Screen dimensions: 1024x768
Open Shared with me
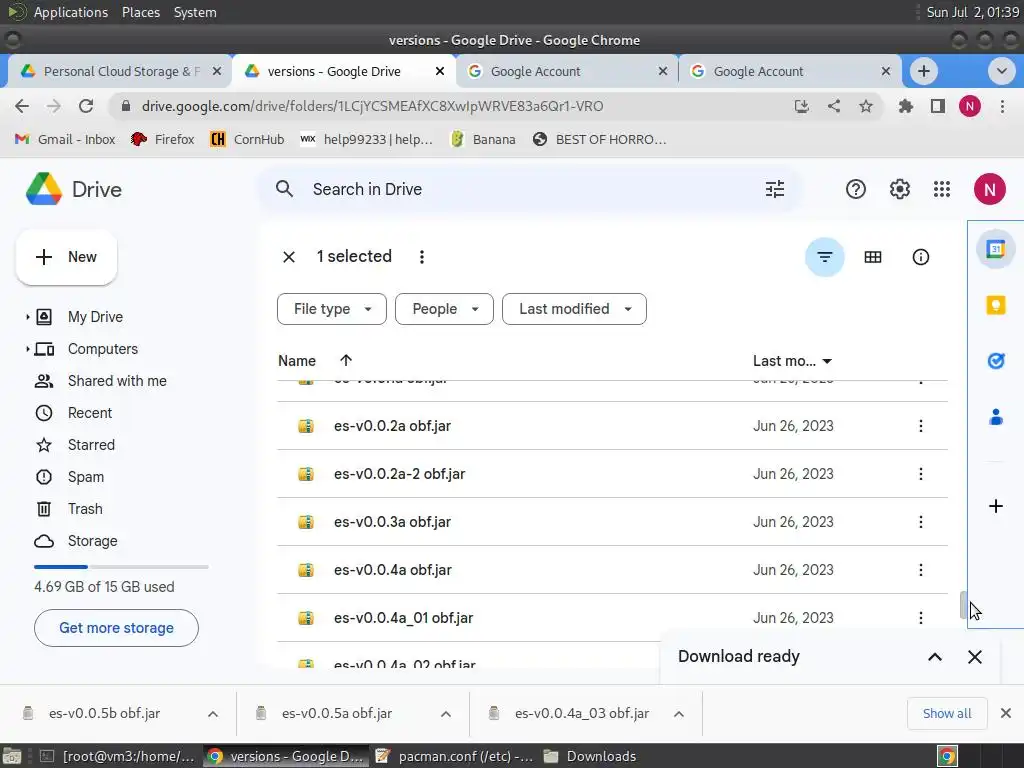pos(117,381)
